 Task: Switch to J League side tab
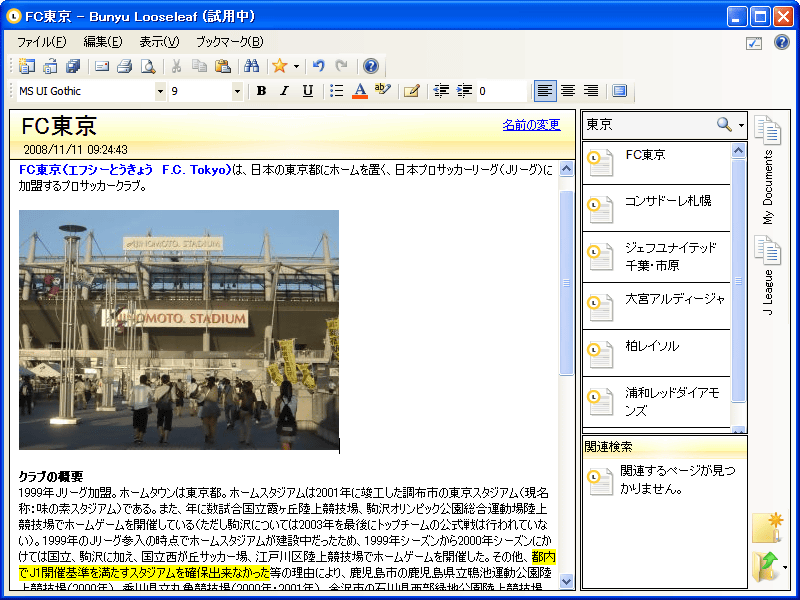click(768, 276)
